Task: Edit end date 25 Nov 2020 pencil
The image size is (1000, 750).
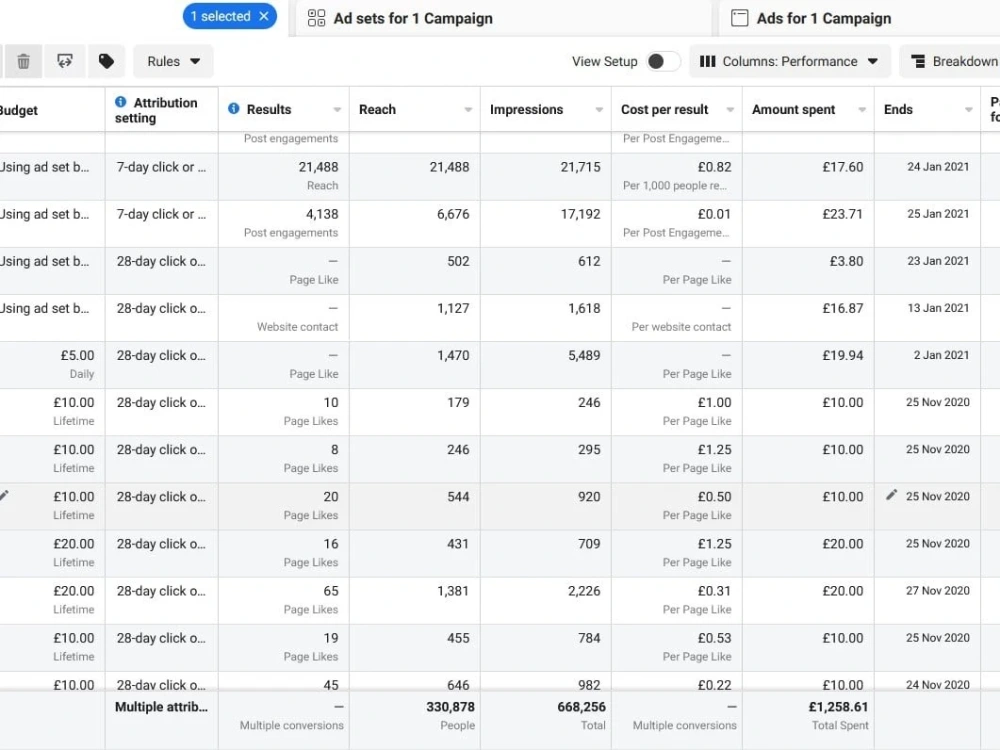Action: 892,495
